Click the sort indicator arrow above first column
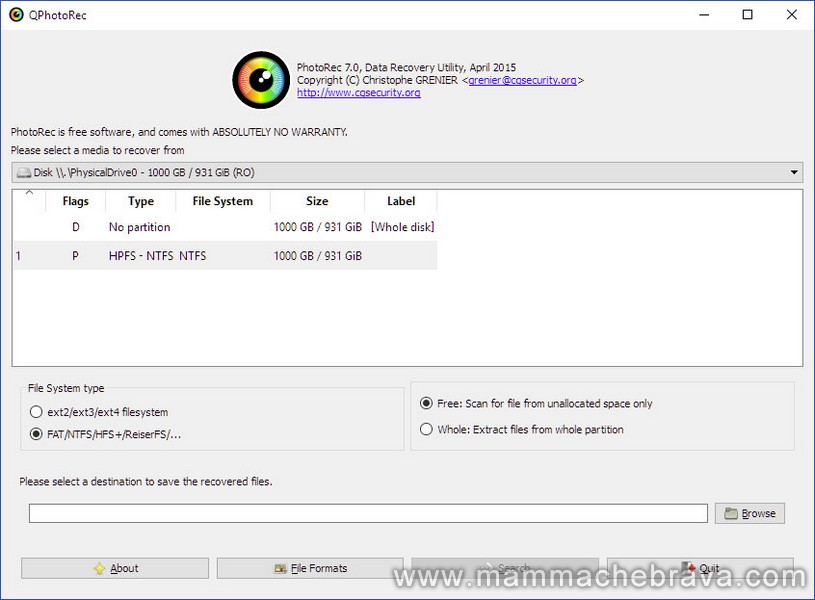This screenshot has height=600, width=815. pyautogui.click(x=30, y=192)
